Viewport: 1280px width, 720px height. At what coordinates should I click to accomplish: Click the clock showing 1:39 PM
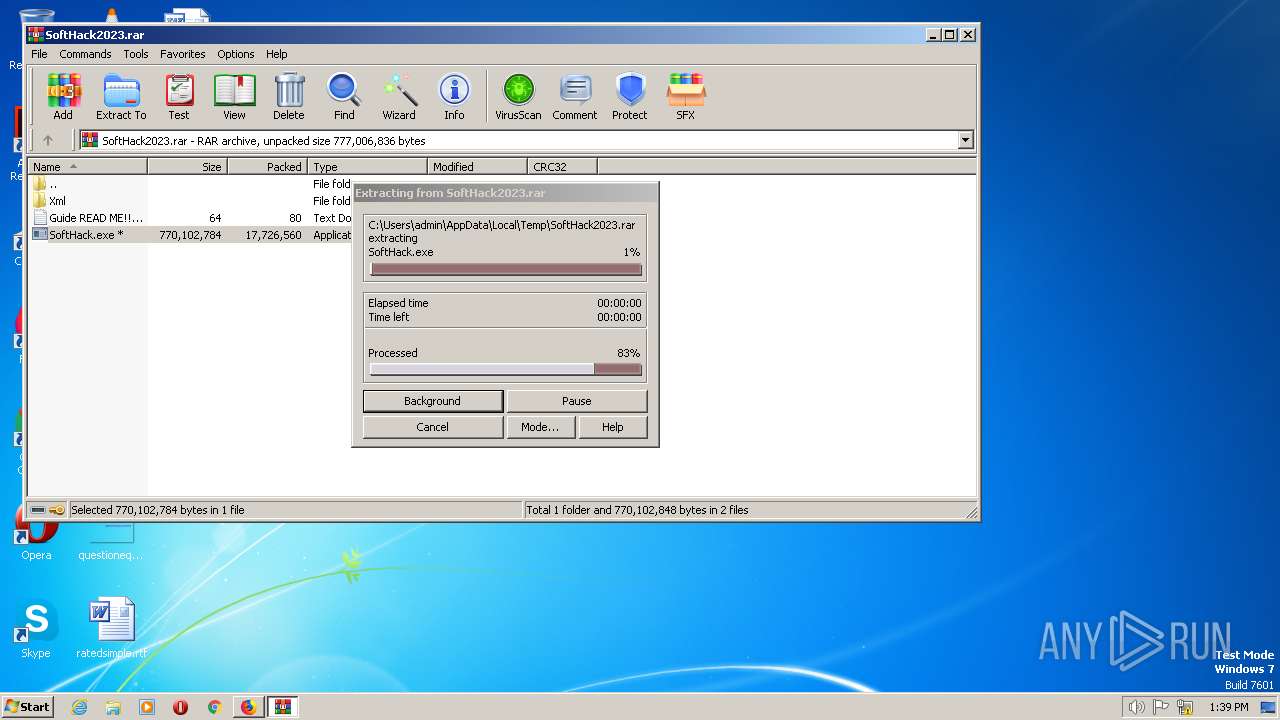coord(1228,707)
